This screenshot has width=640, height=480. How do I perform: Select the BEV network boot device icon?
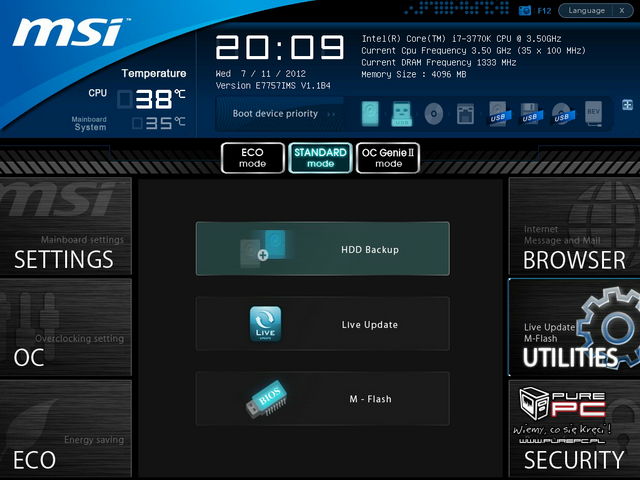tap(593, 113)
